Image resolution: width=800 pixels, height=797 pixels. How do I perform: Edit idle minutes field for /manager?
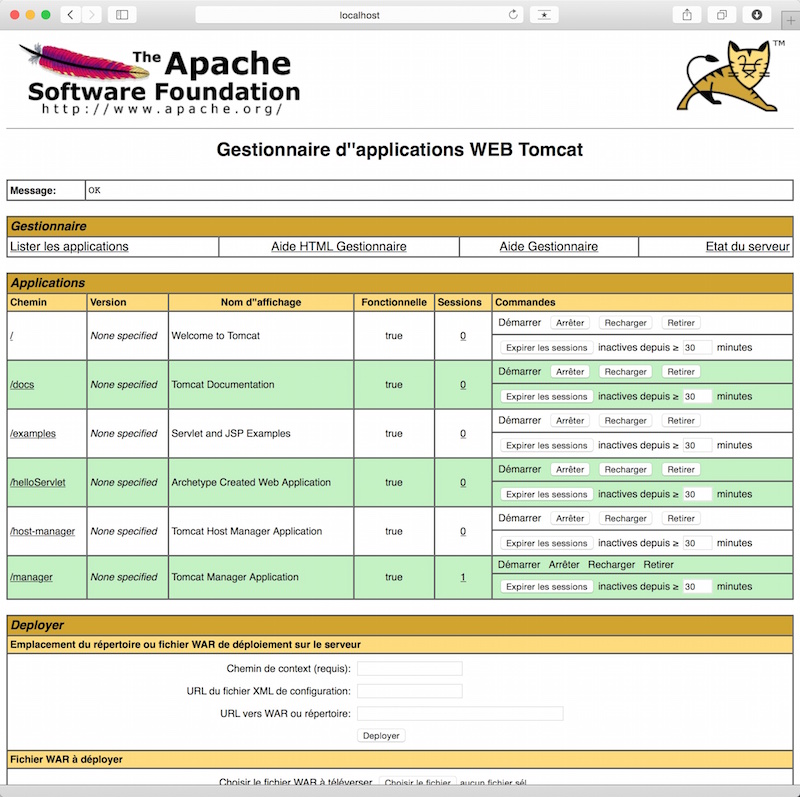(697, 587)
